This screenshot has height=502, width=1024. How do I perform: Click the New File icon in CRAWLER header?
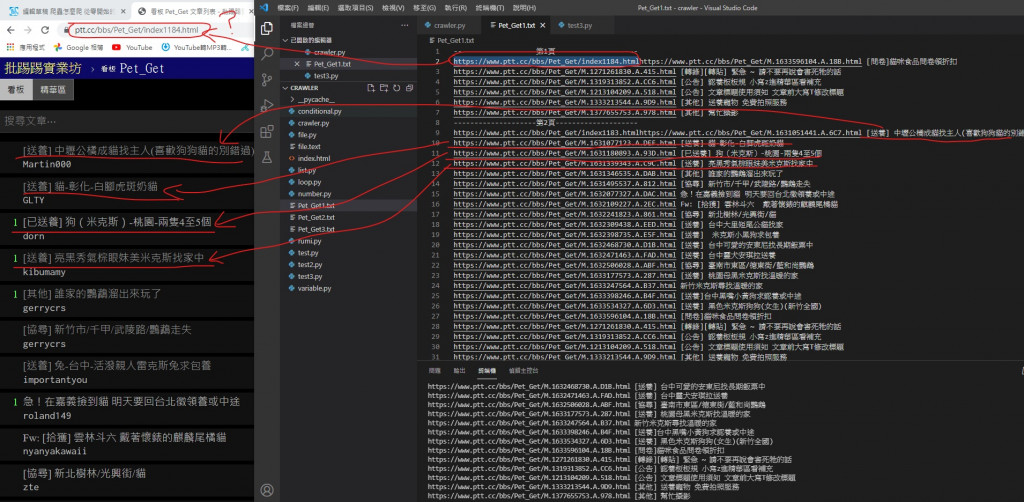pyautogui.click(x=371, y=87)
